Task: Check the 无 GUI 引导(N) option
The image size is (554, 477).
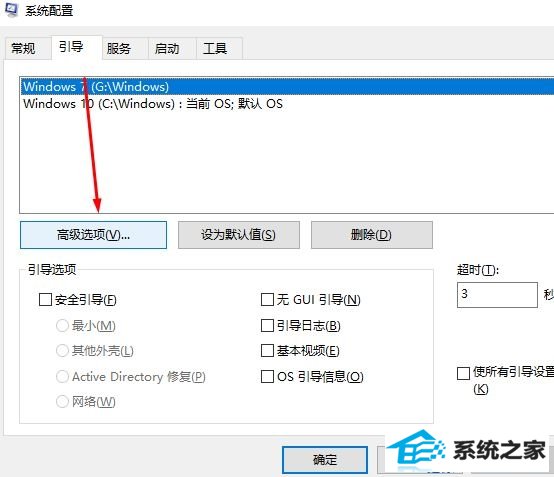Action: tap(267, 300)
